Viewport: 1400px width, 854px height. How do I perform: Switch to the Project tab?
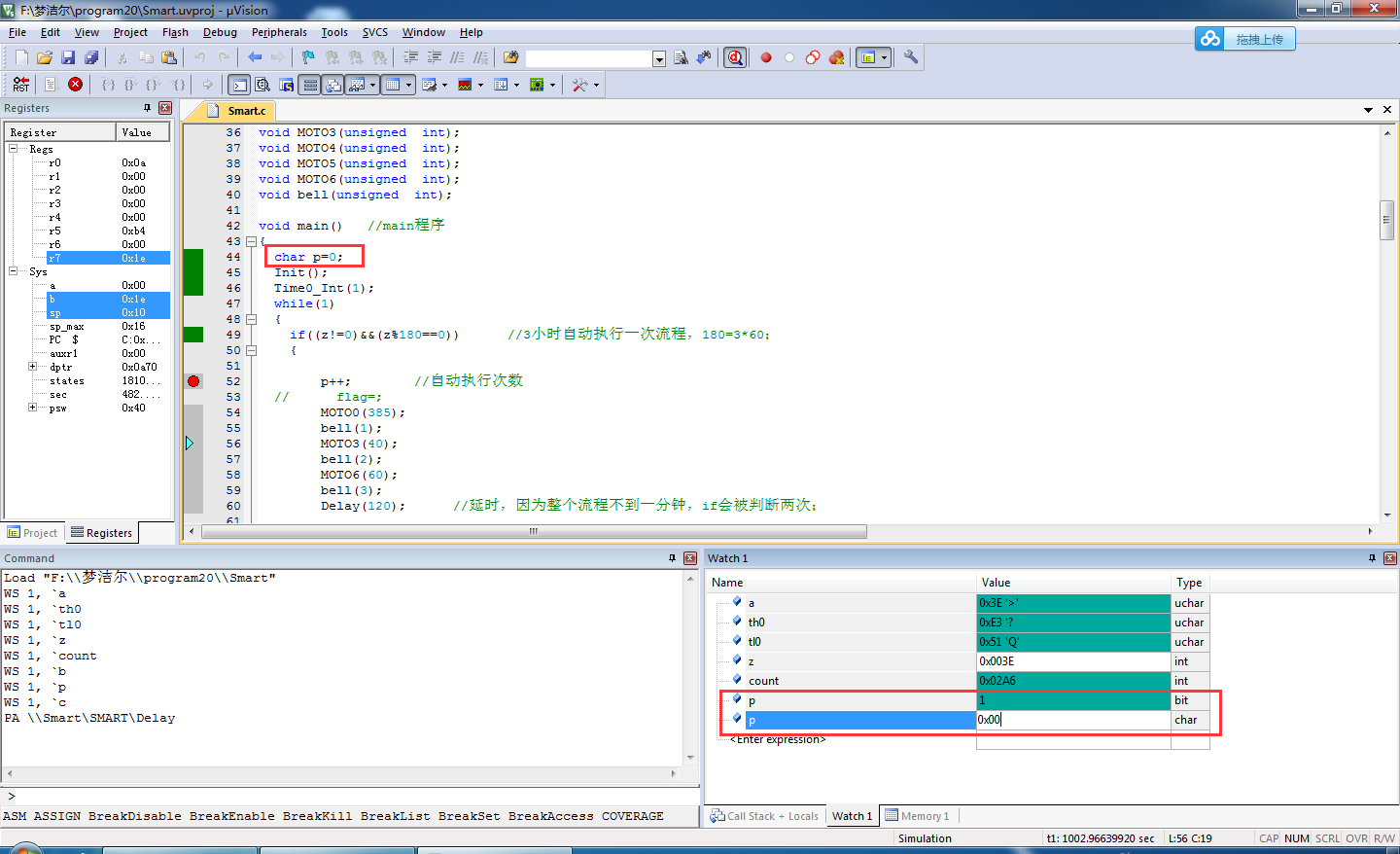33,533
